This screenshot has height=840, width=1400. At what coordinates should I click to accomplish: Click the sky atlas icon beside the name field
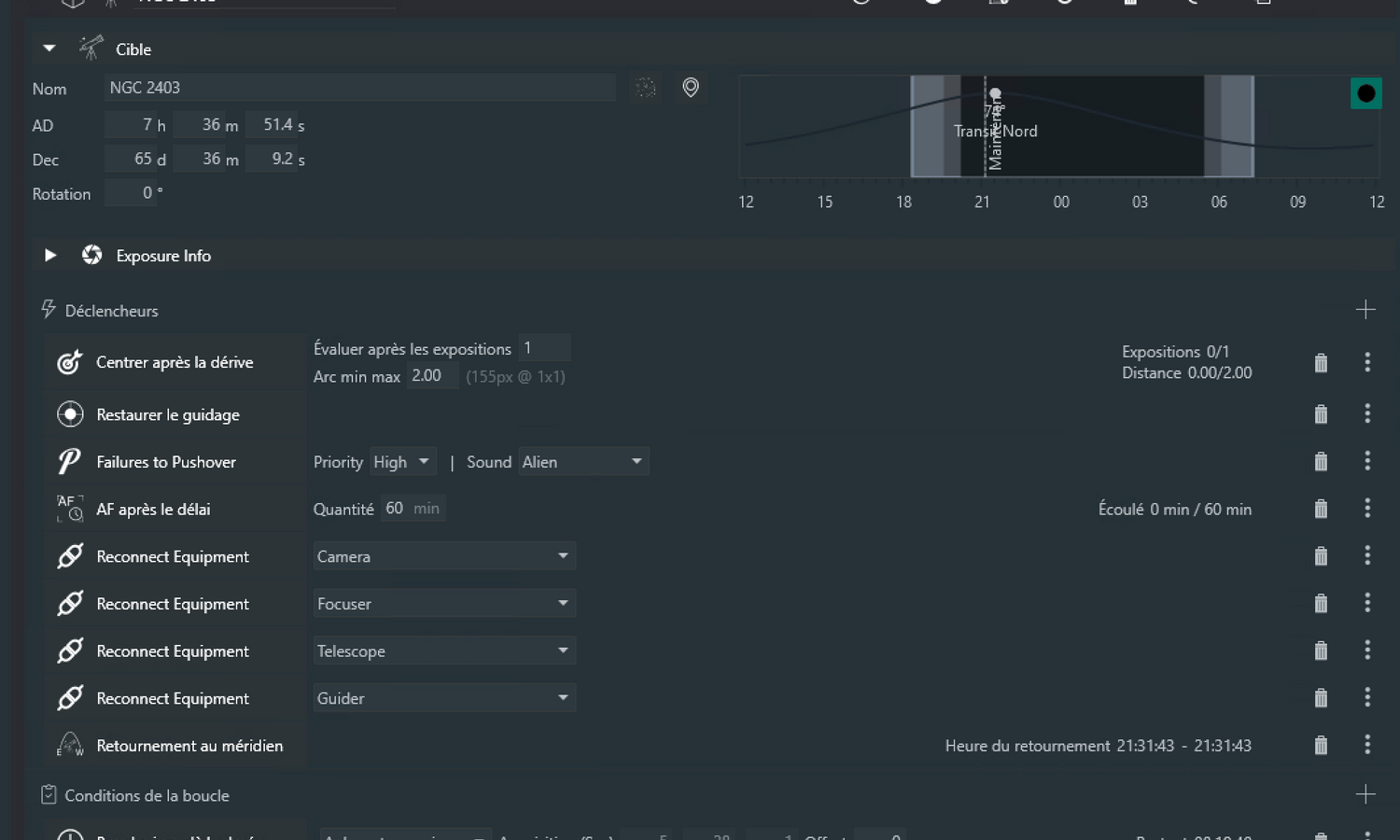[646, 88]
